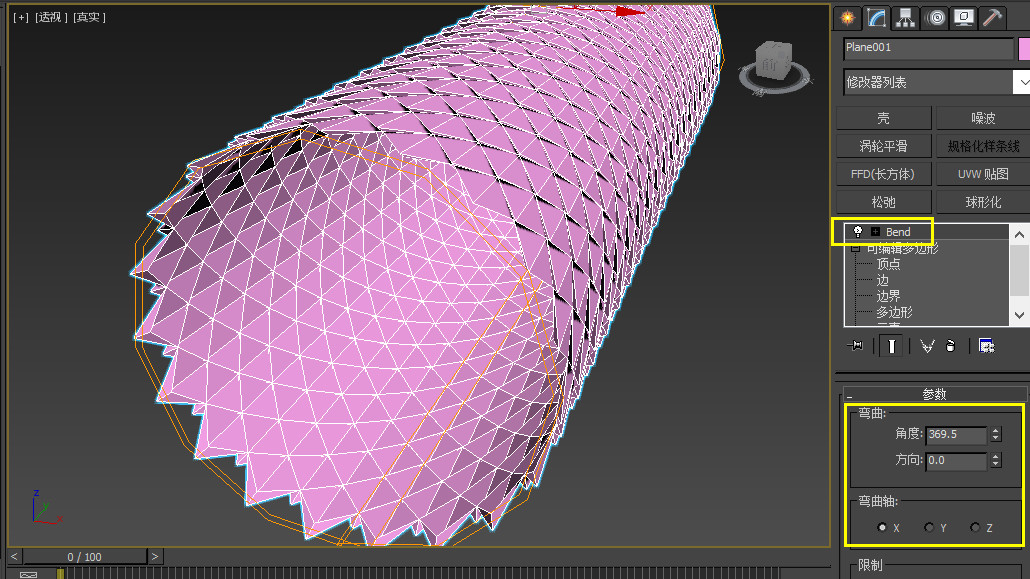
Task: Select the 边界 sub-object level
Action: (x=888, y=296)
